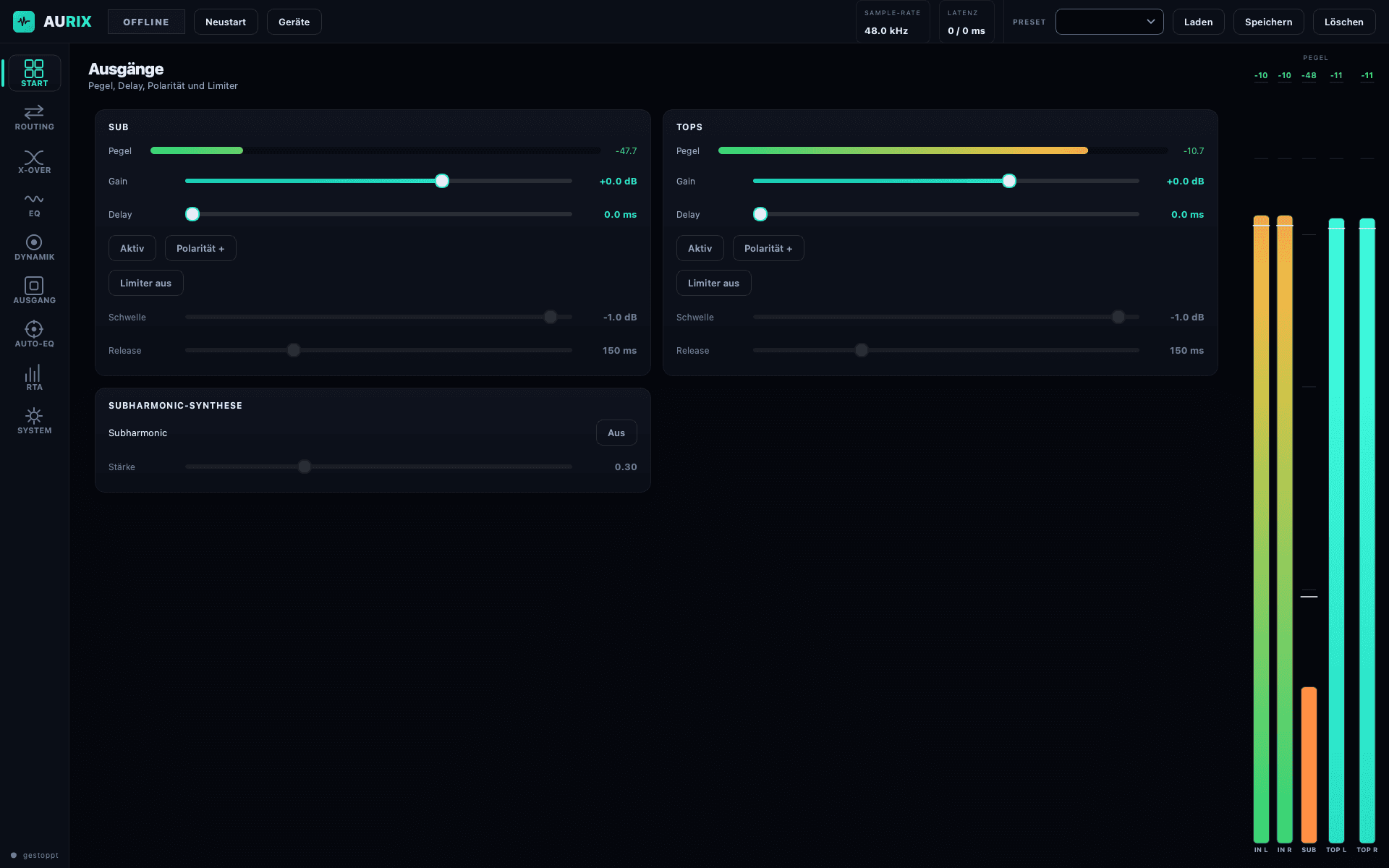
Task: Click the Stärke slider handle
Action: [305, 467]
